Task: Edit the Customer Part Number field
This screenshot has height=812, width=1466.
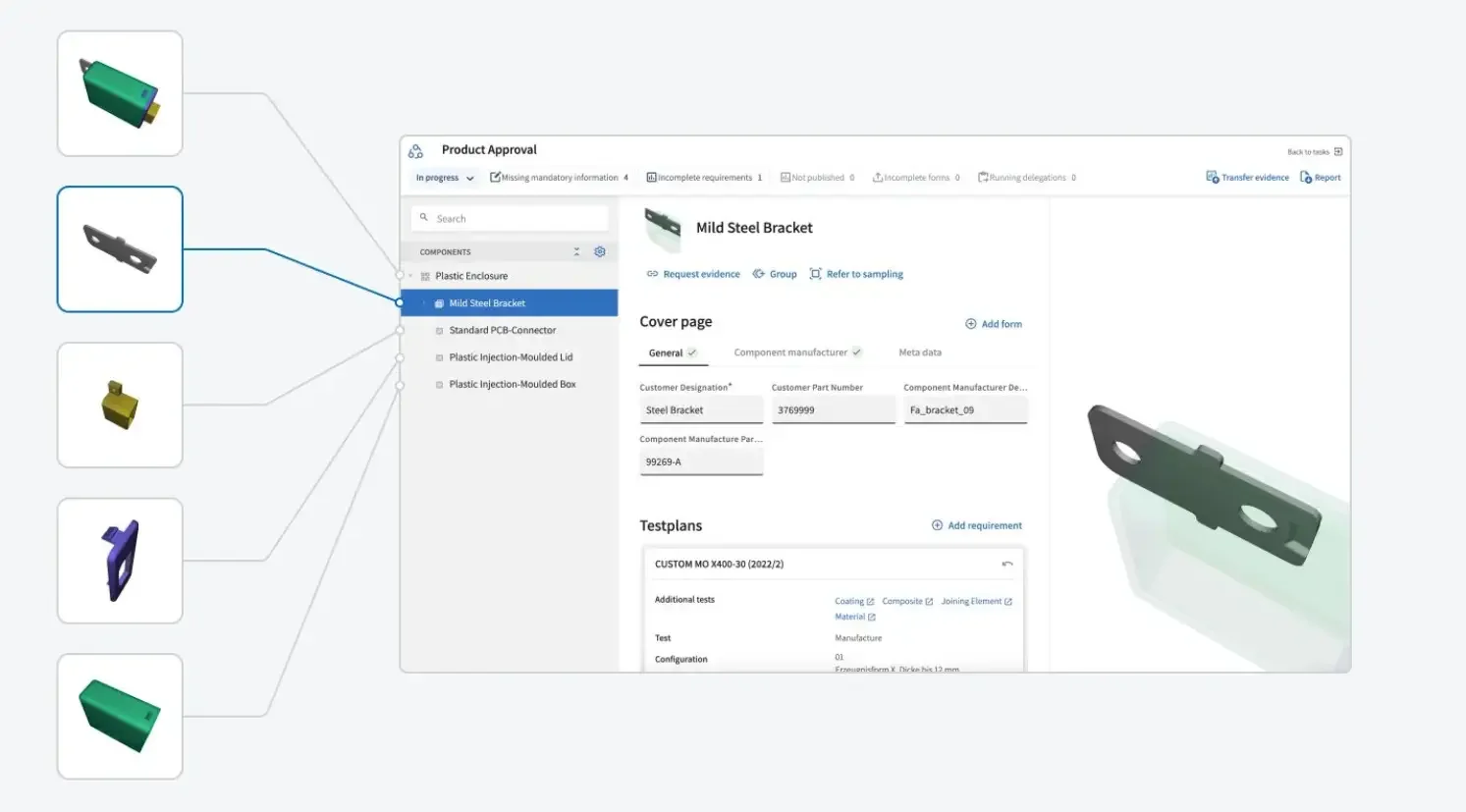Action: tap(834, 410)
